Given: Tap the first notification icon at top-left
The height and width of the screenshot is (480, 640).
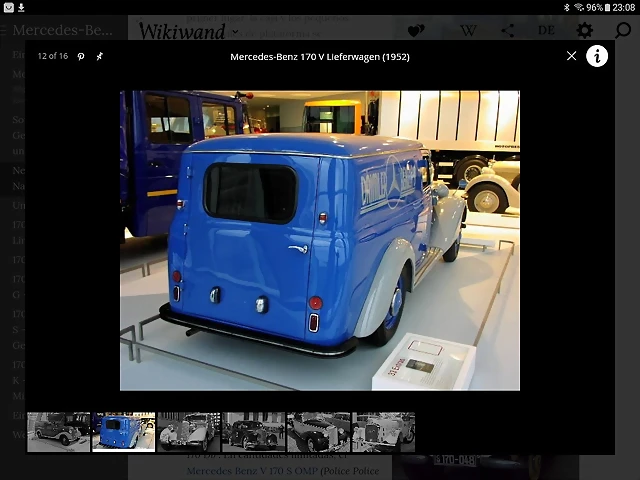Looking at the screenshot, I should coord(9,7).
